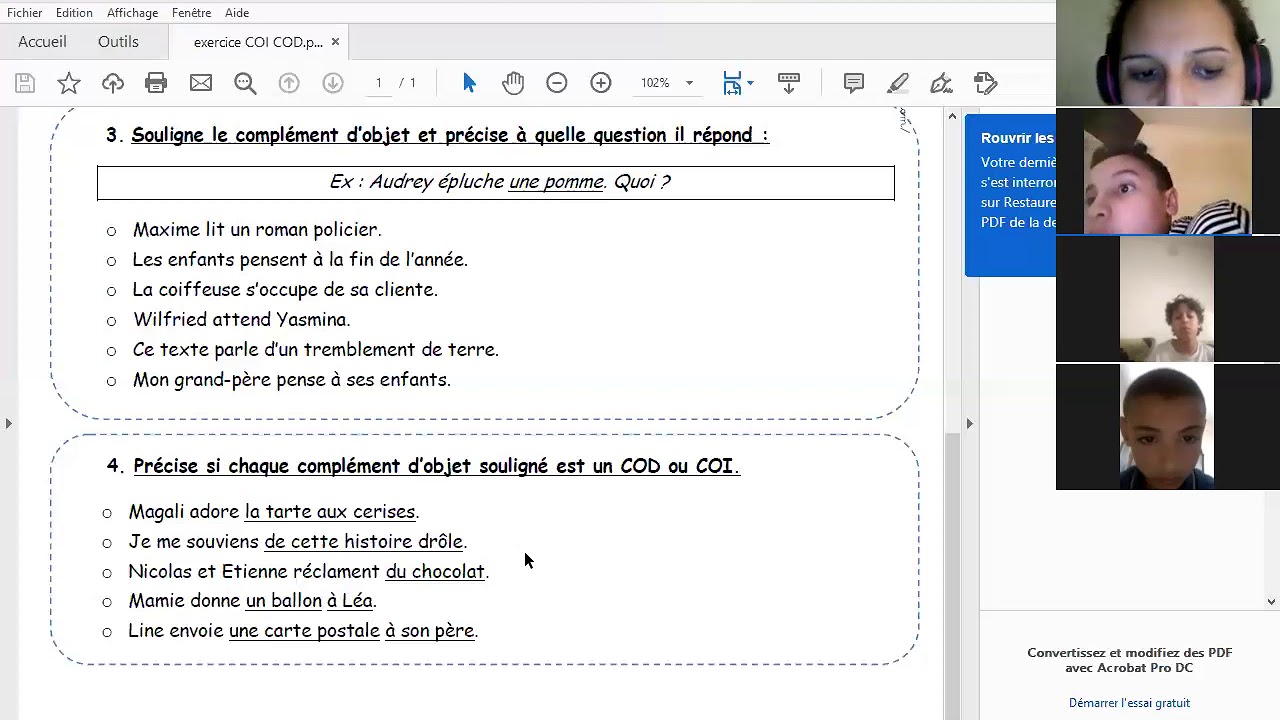Click underlined phrase à son père
The image size is (1280, 720).
coord(430,631)
